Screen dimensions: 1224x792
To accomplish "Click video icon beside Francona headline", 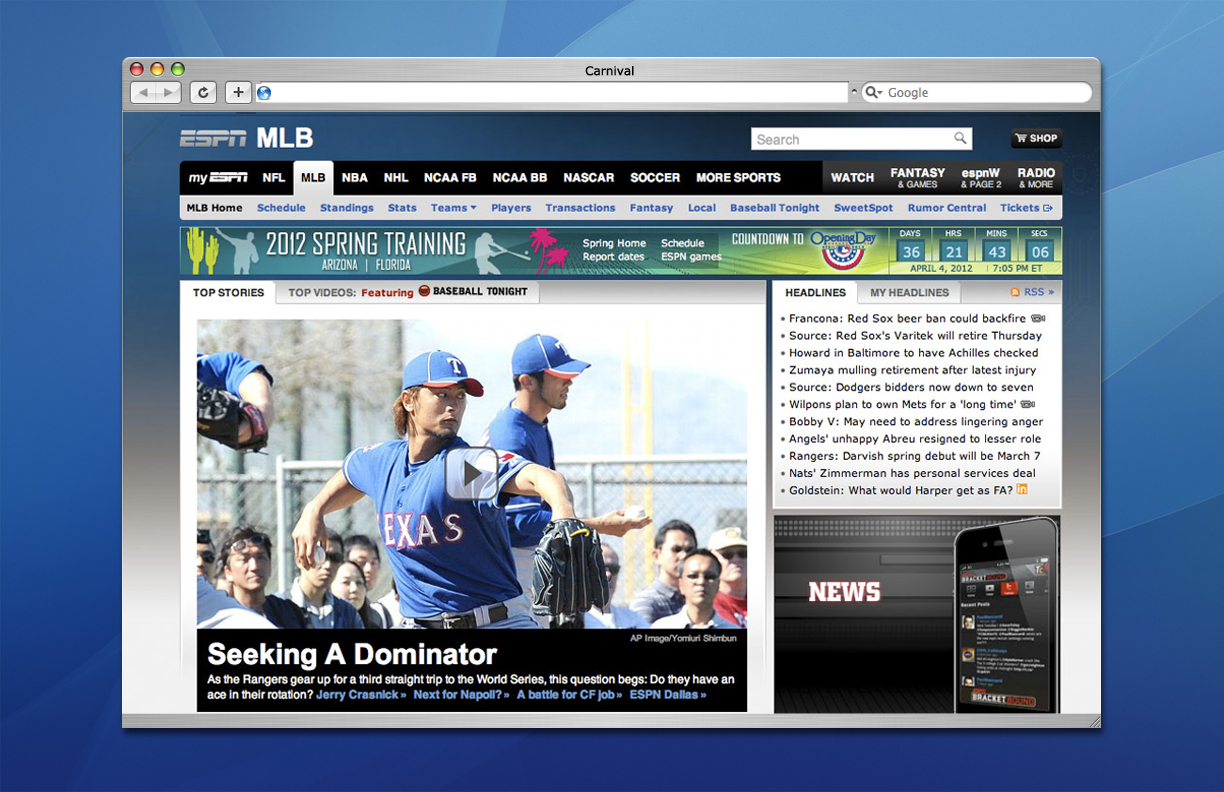I will [x=1037, y=318].
